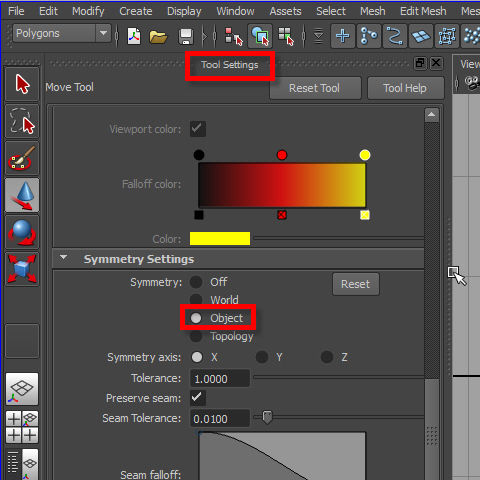Switch to four-view layout icon
480x480 pixels.
pyautogui.click(x=22, y=427)
